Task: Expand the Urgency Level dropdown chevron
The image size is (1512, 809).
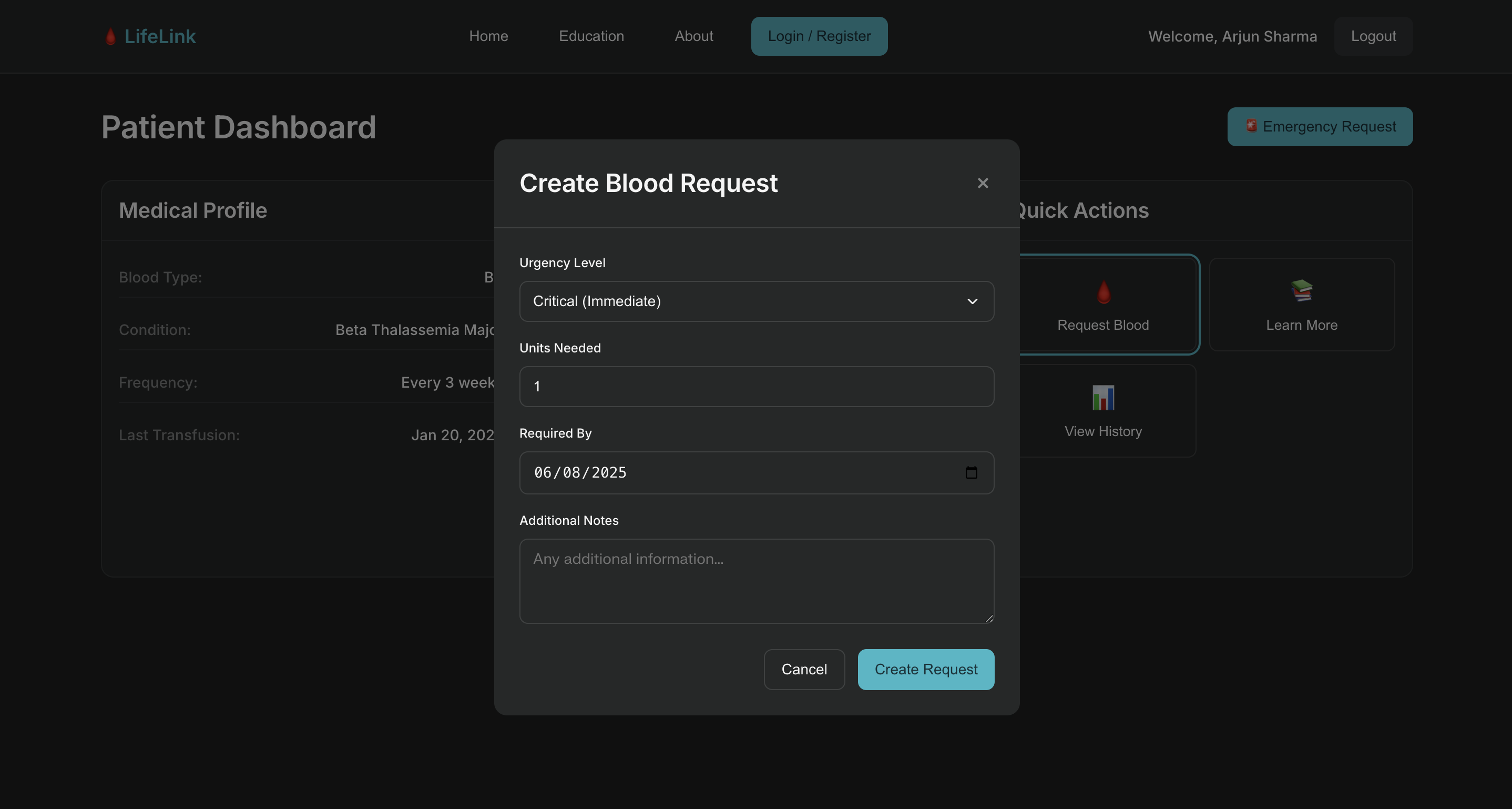Action: tap(972, 301)
